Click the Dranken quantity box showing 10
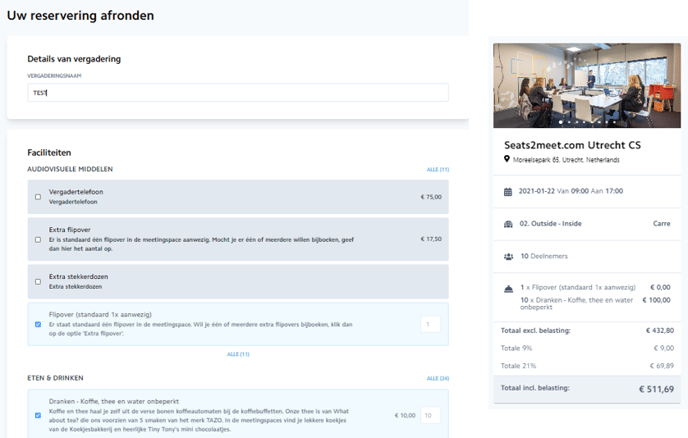The width and height of the screenshot is (688, 438). click(430, 414)
